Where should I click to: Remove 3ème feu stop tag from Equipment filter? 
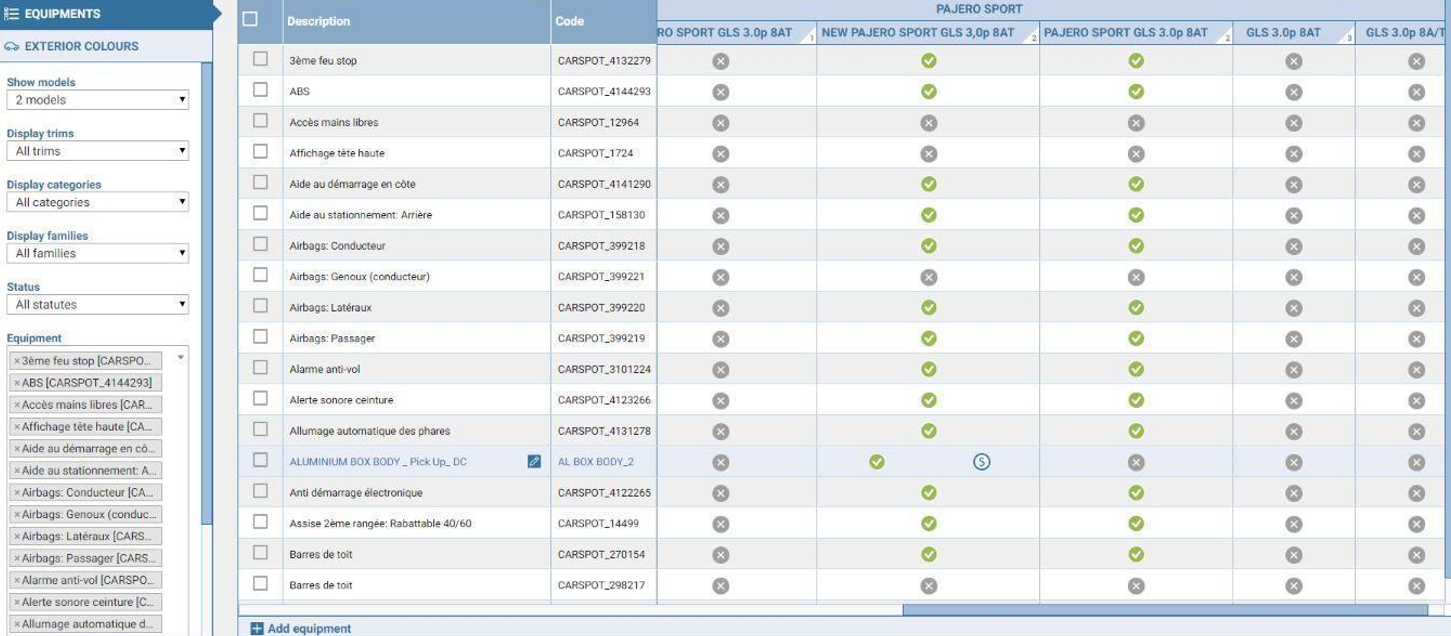pos(17,361)
